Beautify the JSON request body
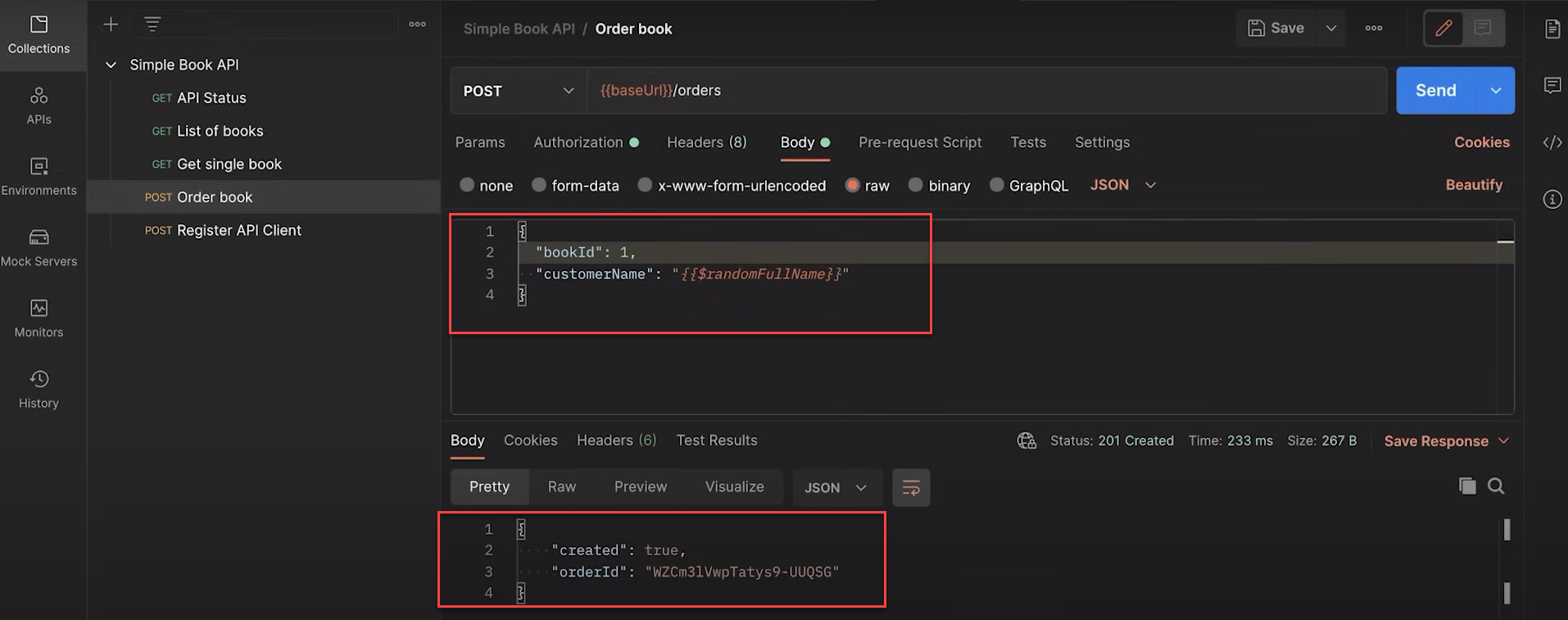The width and height of the screenshot is (1568, 620). click(x=1474, y=185)
